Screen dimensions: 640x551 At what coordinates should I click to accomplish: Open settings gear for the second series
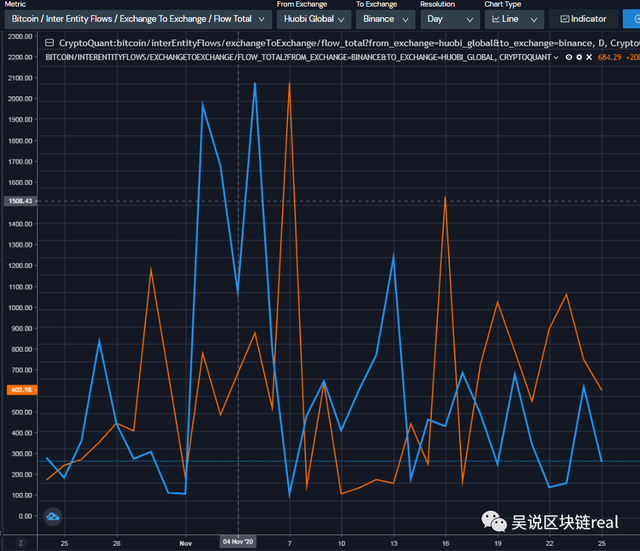click(x=578, y=57)
